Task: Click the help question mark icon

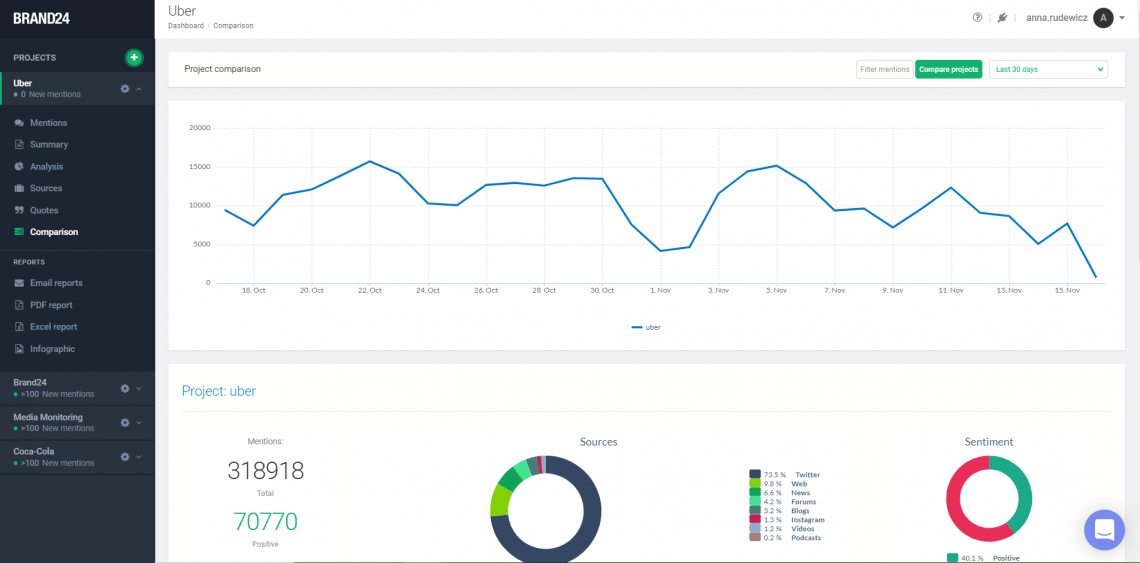Action: point(977,18)
